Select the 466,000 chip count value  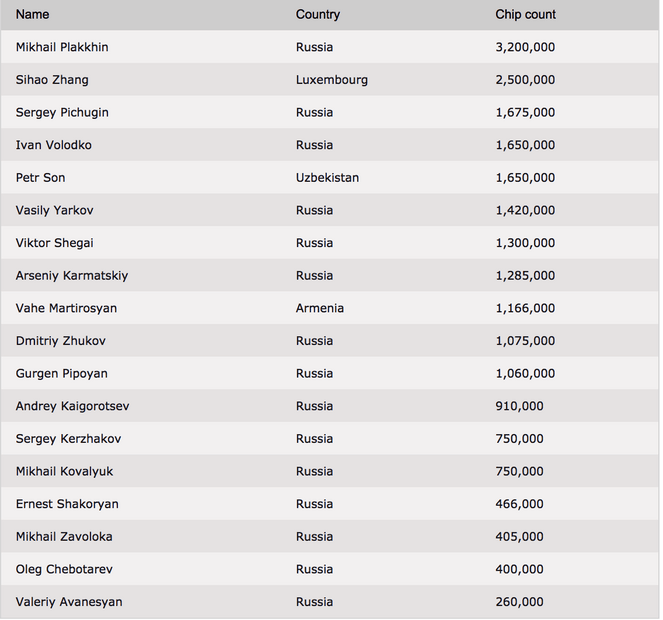click(x=519, y=504)
